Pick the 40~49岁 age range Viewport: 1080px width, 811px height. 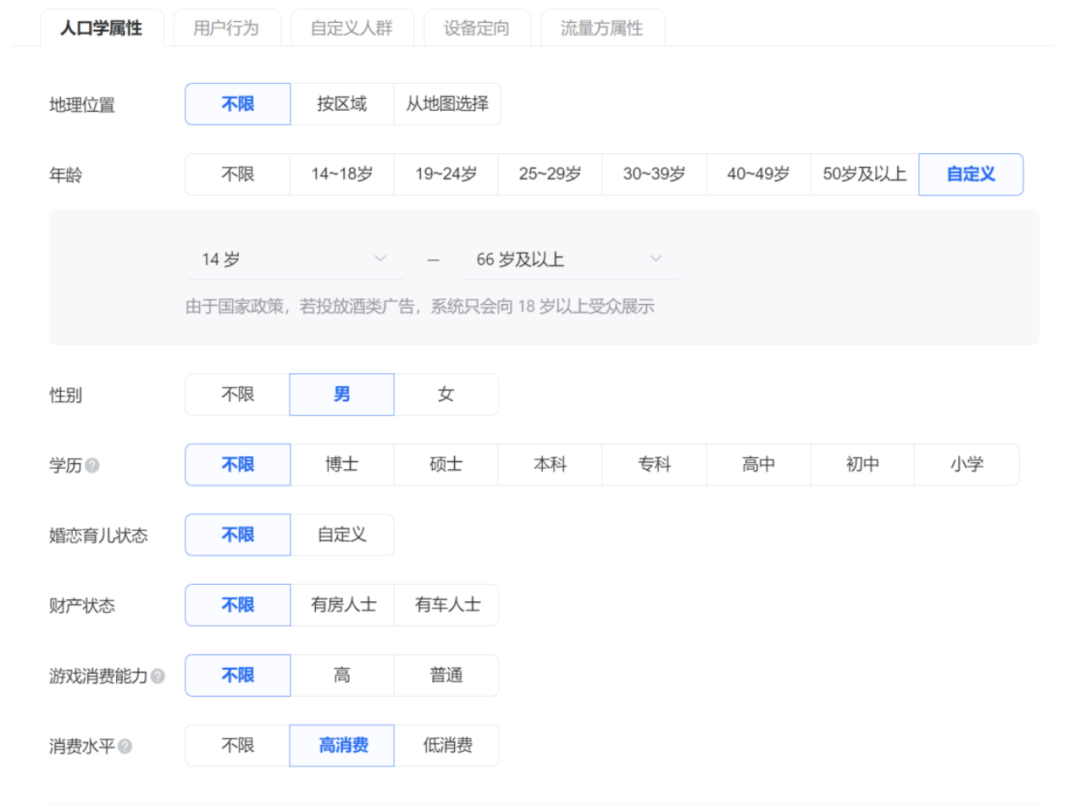pos(758,174)
